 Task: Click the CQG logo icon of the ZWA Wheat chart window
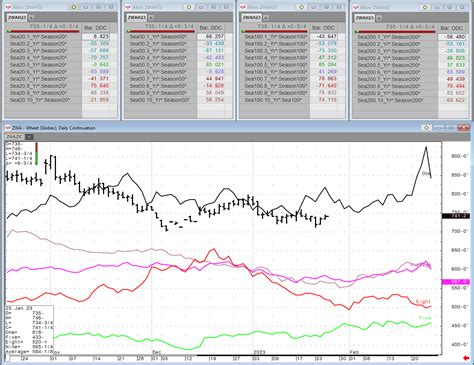(8, 128)
